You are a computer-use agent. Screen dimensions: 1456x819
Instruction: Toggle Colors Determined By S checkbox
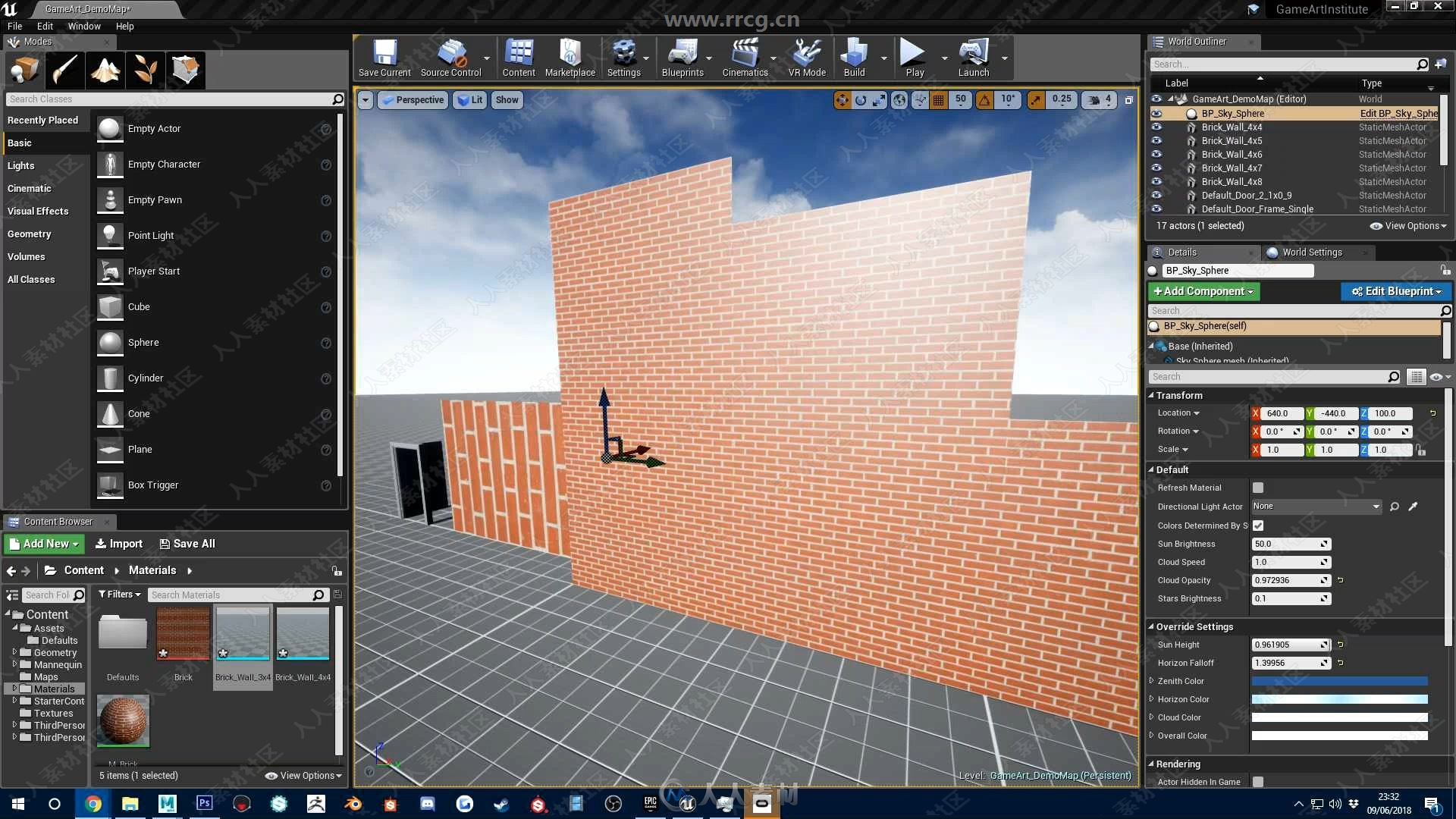[x=1257, y=524]
